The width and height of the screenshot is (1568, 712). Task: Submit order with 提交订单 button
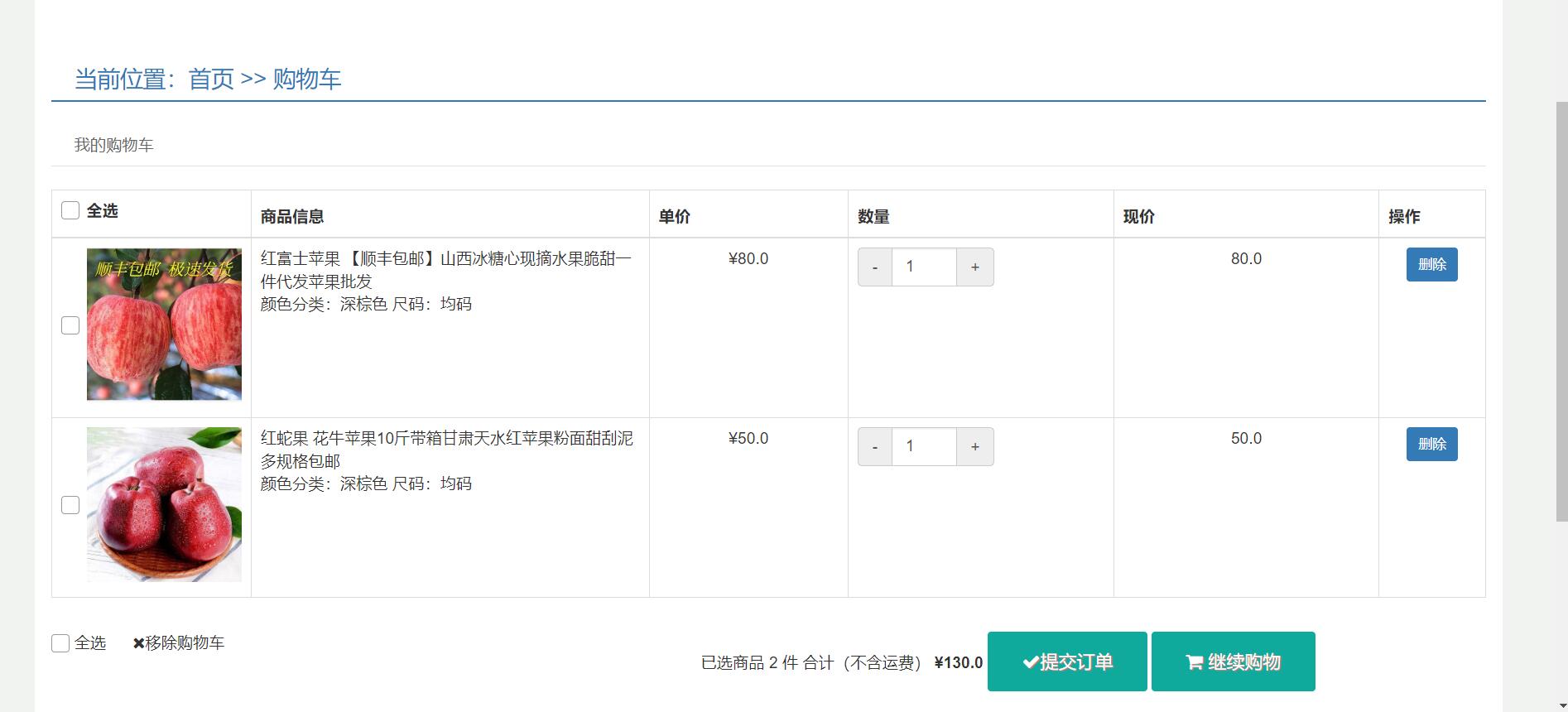(x=1067, y=661)
